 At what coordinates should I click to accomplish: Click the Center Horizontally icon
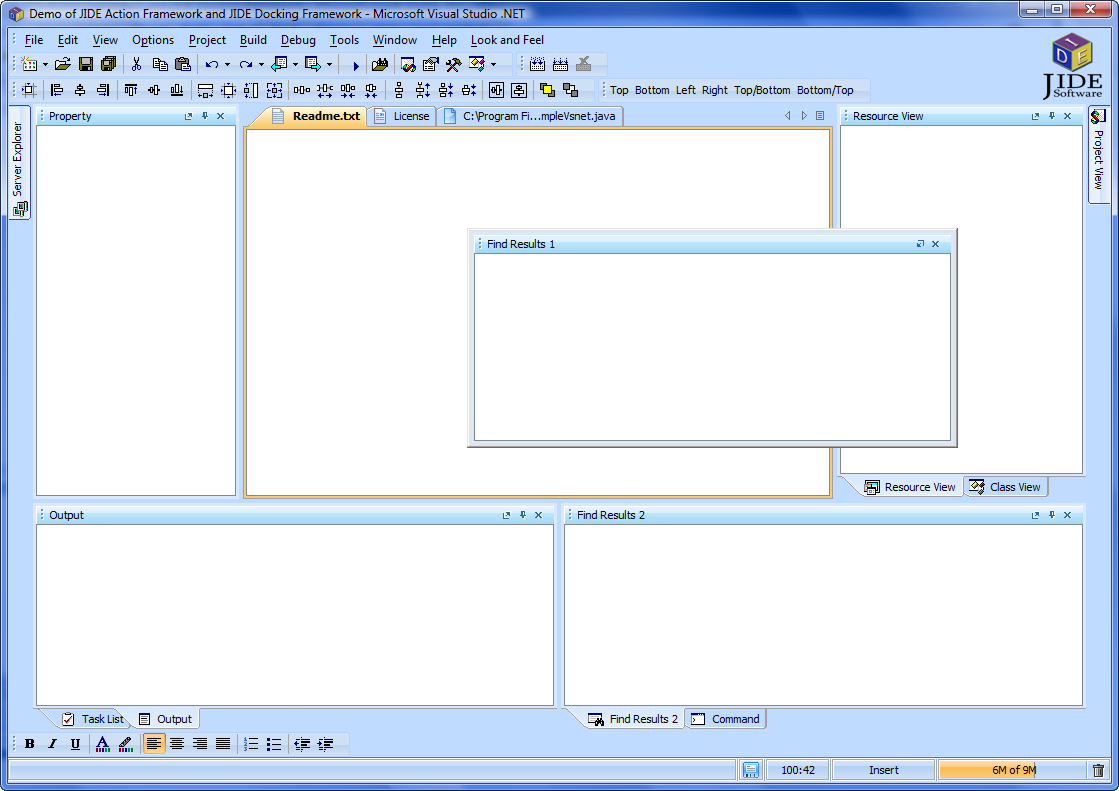[x=497, y=90]
